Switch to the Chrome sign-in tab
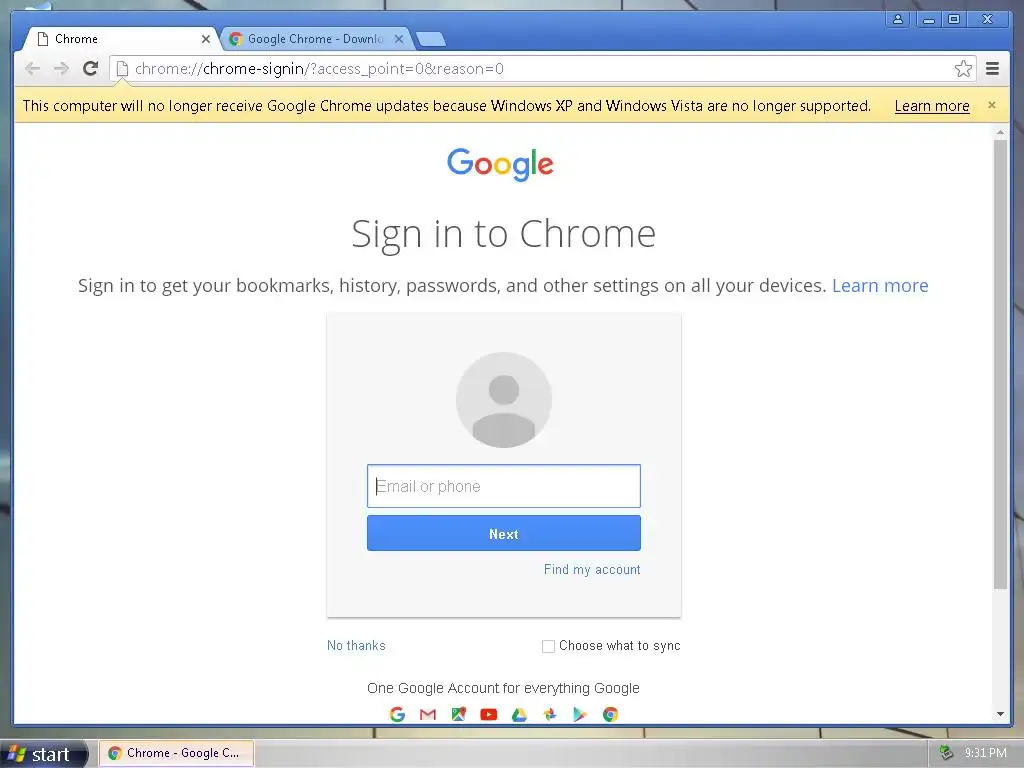 (121, 39)
